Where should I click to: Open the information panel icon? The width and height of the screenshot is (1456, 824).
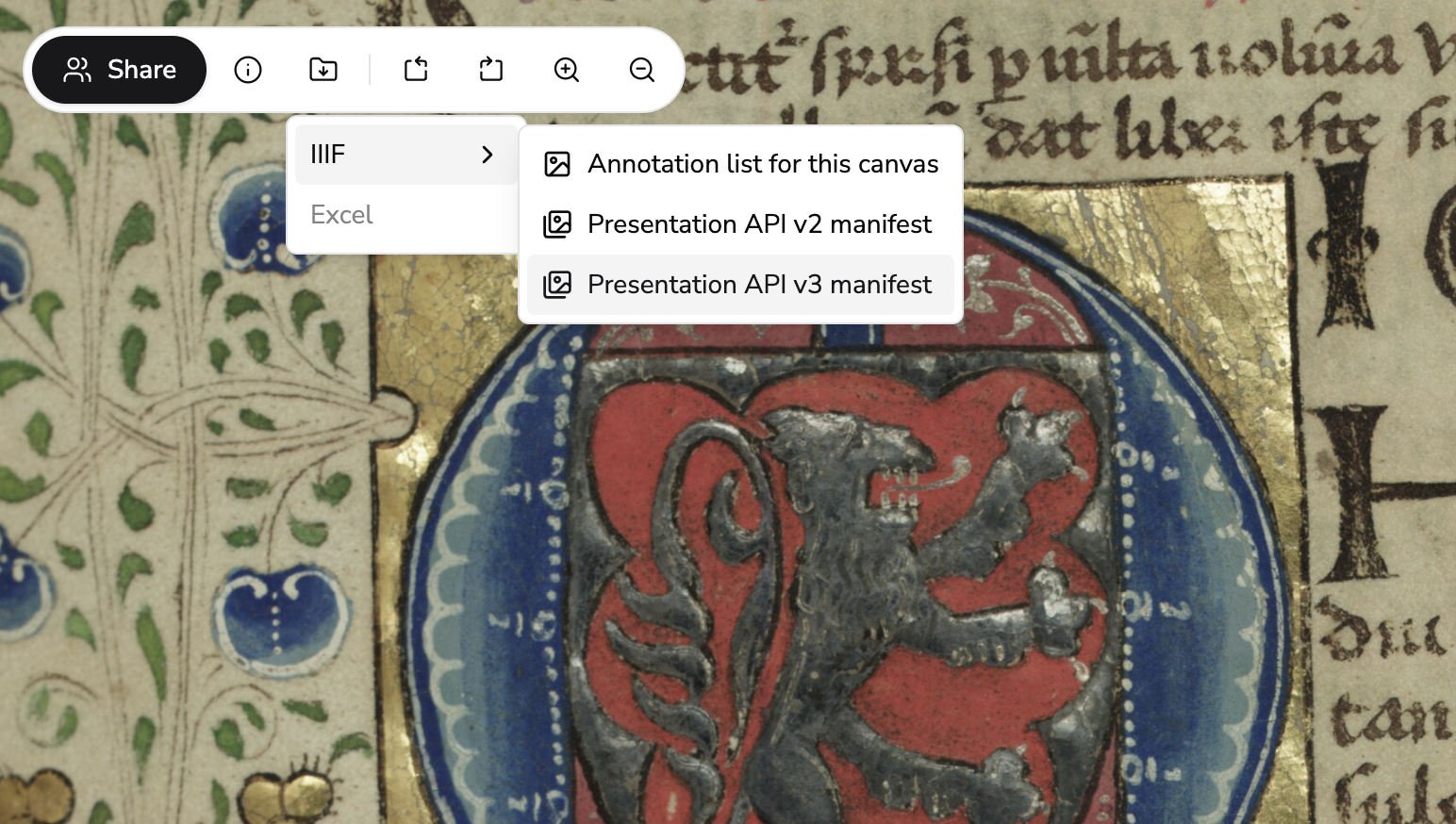[248, 70]
